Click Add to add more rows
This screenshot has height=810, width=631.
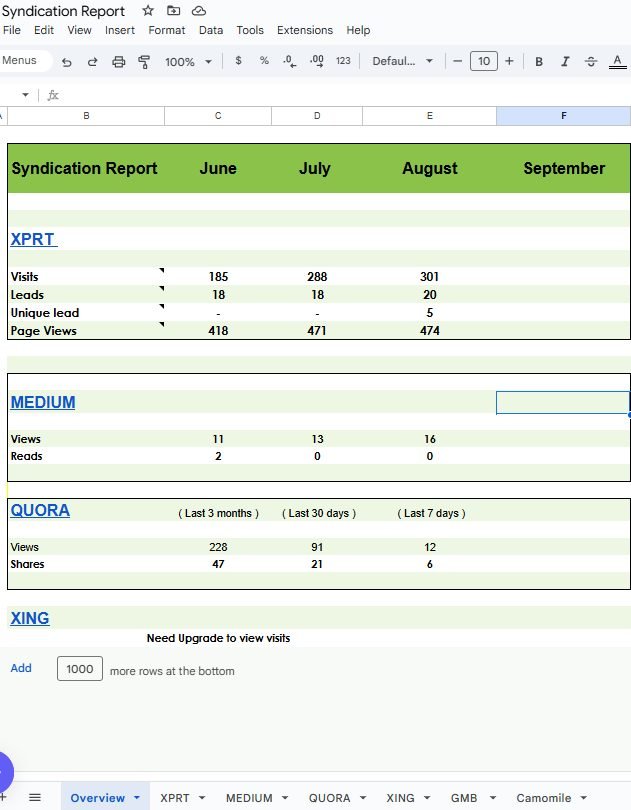(21, 668)
